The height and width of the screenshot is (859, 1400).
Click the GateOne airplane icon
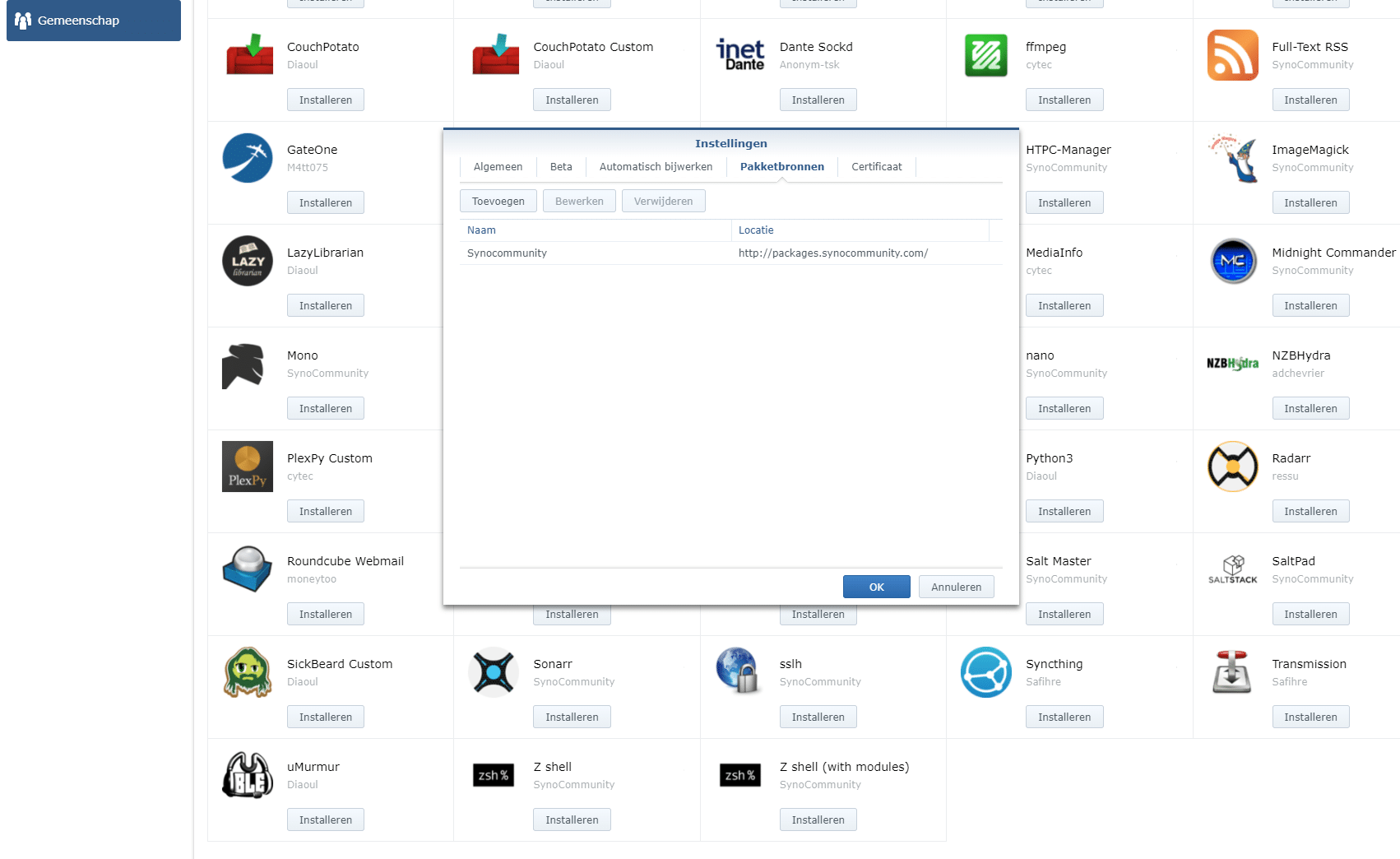click(248, 158)
